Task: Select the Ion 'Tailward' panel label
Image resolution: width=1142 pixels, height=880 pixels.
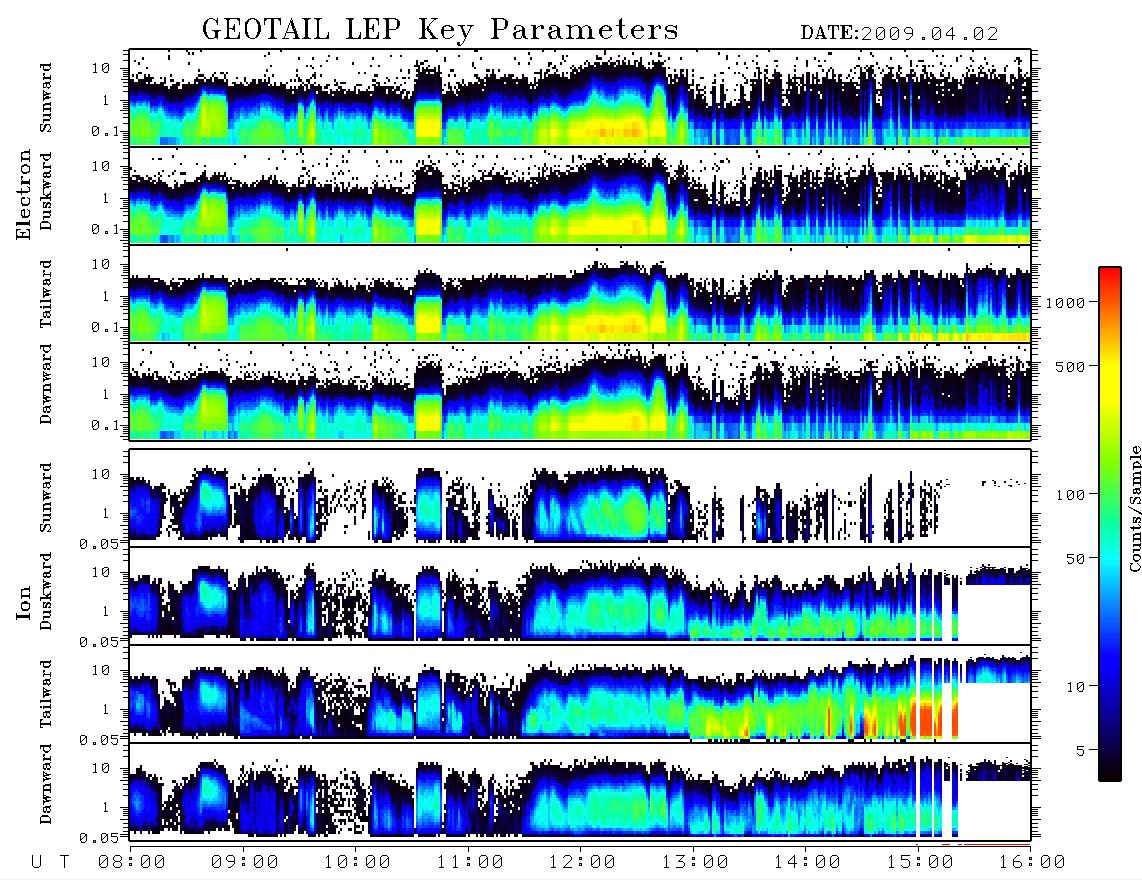Action: [46, 694]
